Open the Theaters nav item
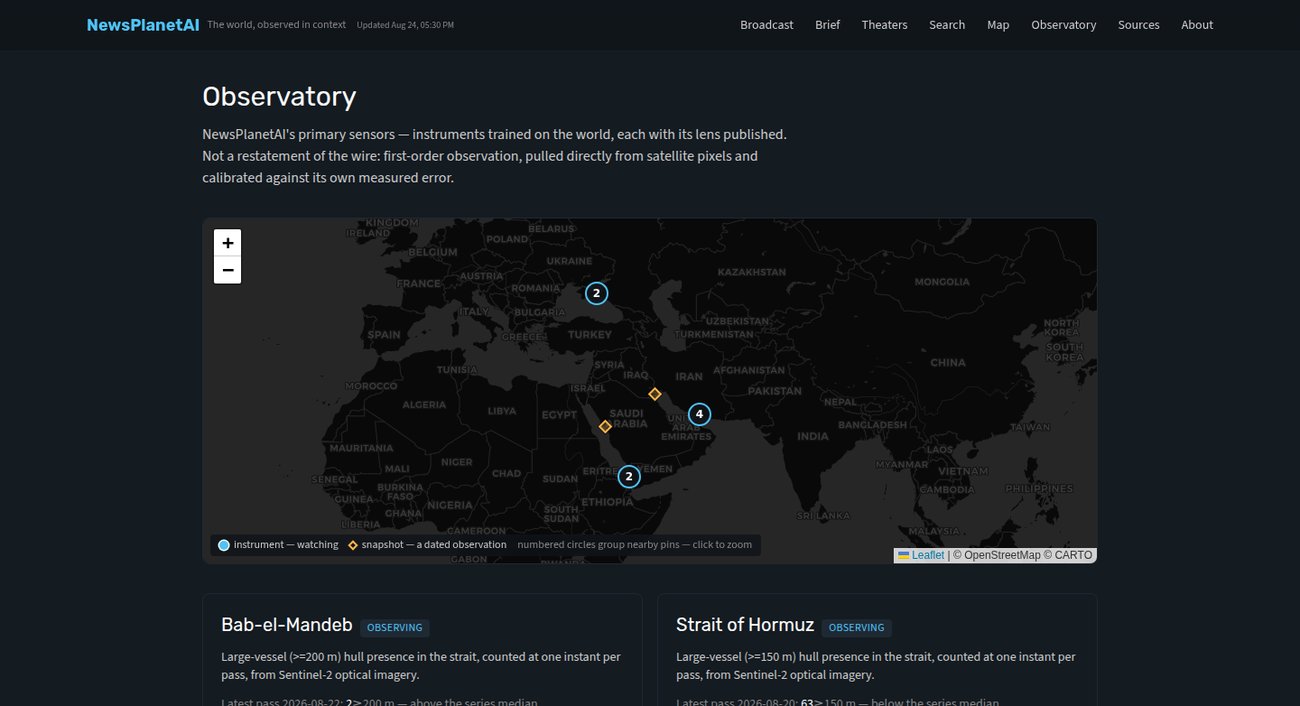This screenshot has width=1300, height=706. pos(885,25)
